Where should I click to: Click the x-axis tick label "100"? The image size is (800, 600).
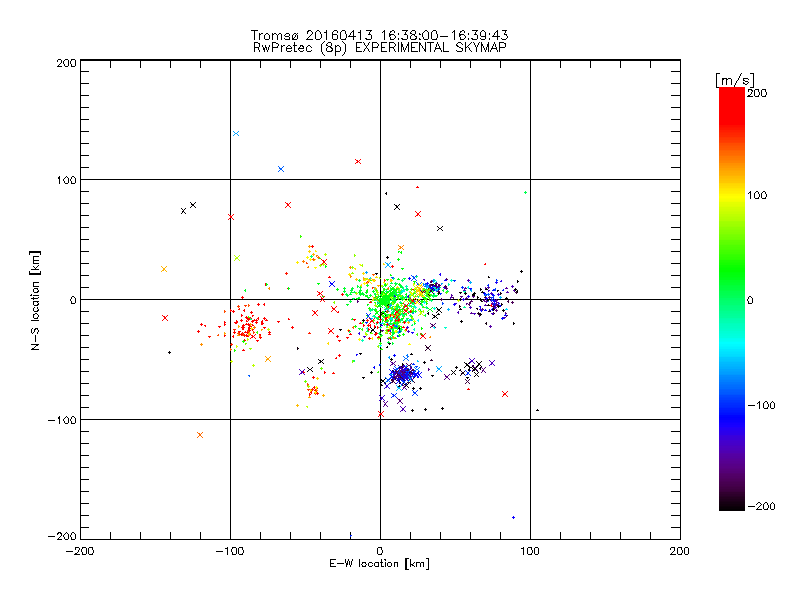[x=530, y=552]
